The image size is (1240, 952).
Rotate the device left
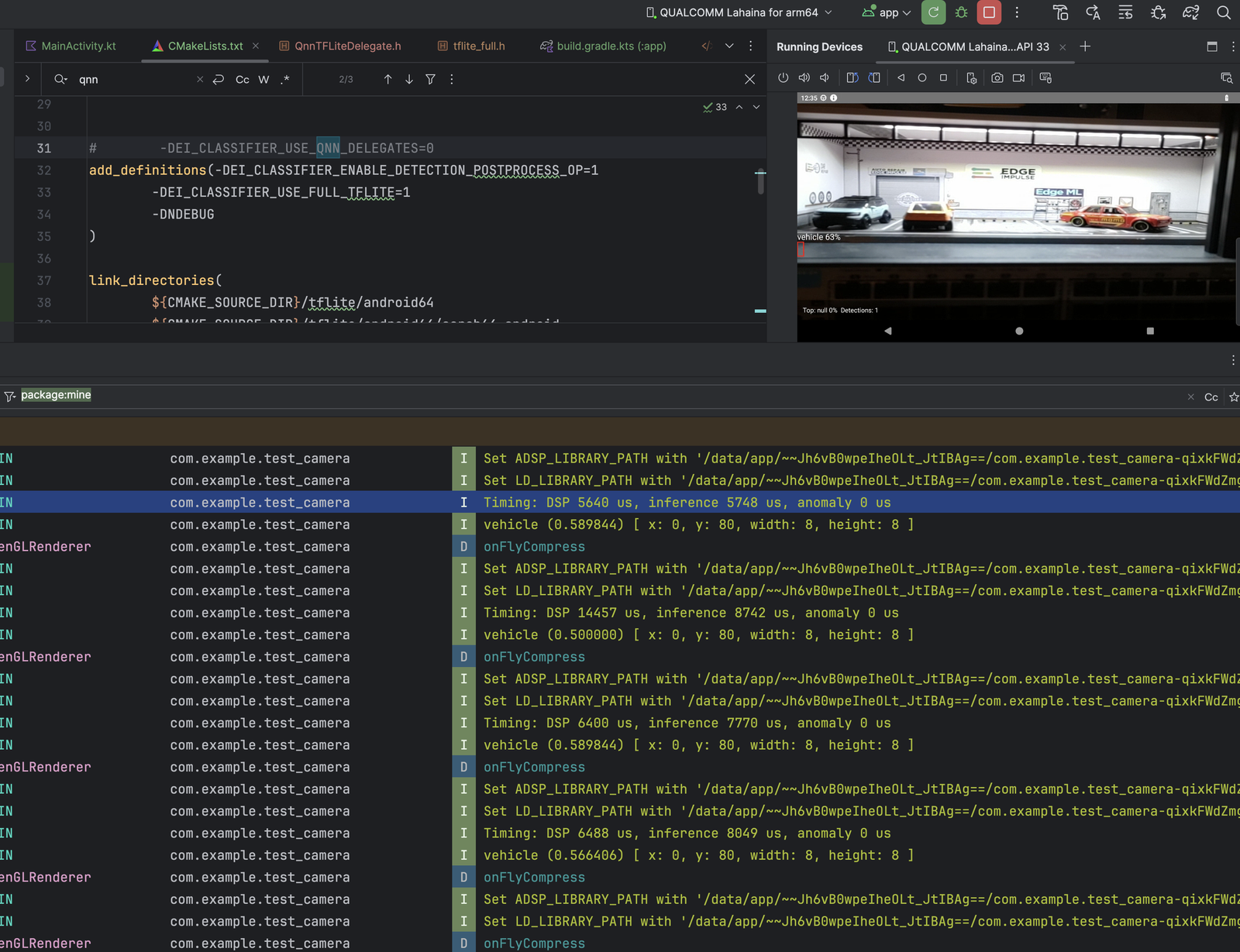[x=852, y=78]
